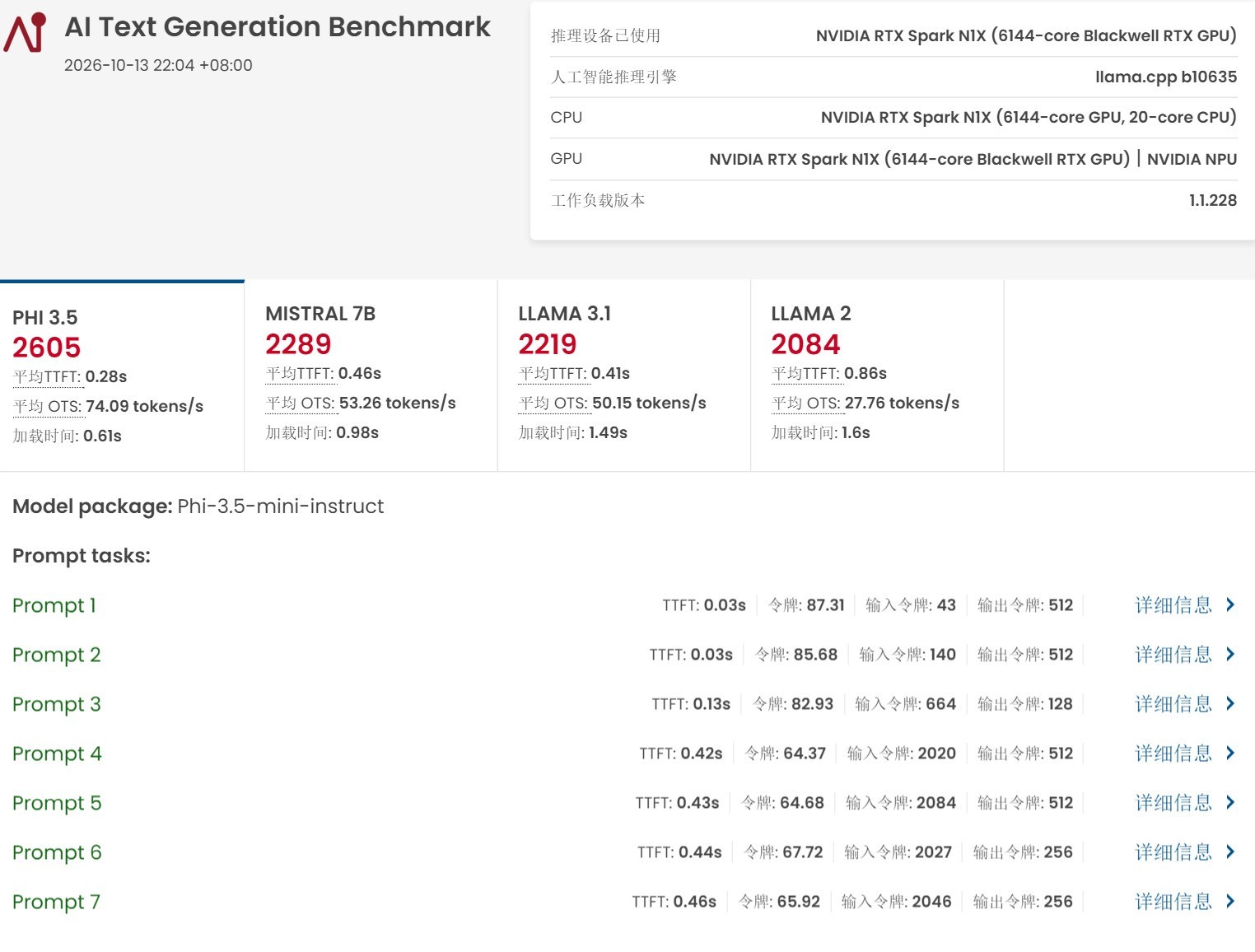The image size is (1255, 952).
Task: Open Prompt 4 task link
Action: tap(57, 754)
